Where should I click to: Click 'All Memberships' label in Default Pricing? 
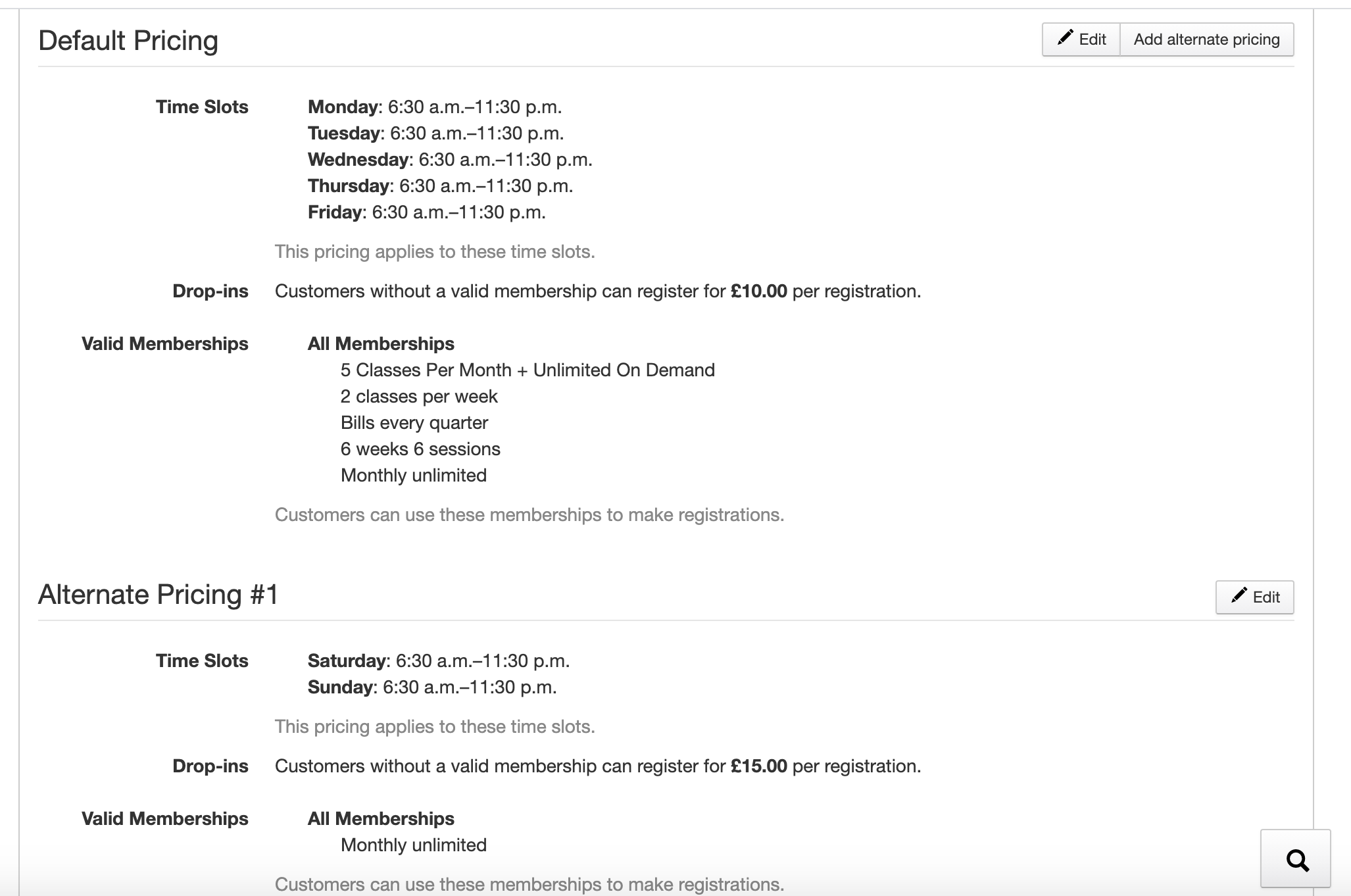381,344
